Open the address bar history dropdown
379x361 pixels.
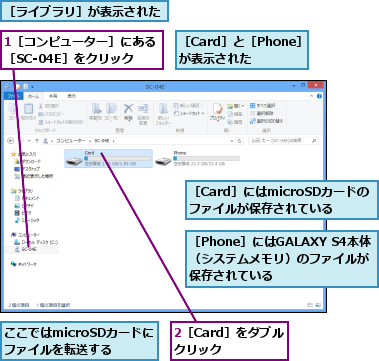(x=232, y=141)
